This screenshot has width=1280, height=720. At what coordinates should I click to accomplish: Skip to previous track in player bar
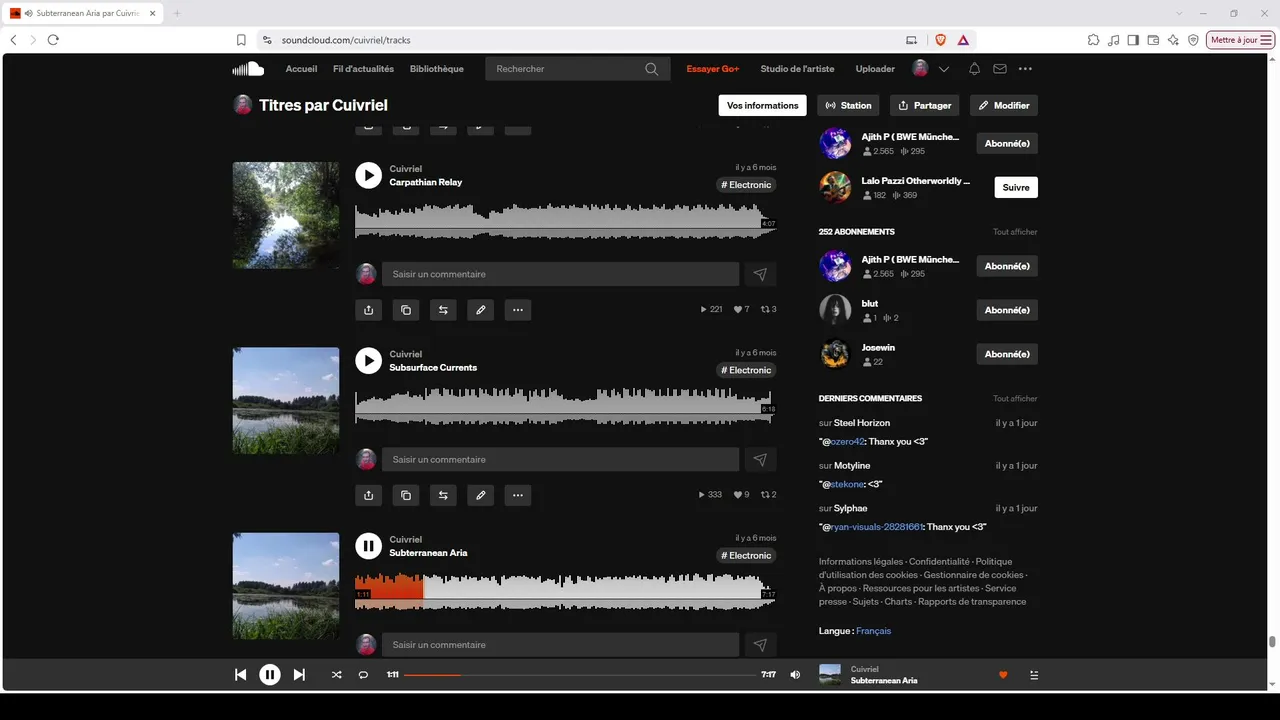pyautogui.click(x=240, y=675)
